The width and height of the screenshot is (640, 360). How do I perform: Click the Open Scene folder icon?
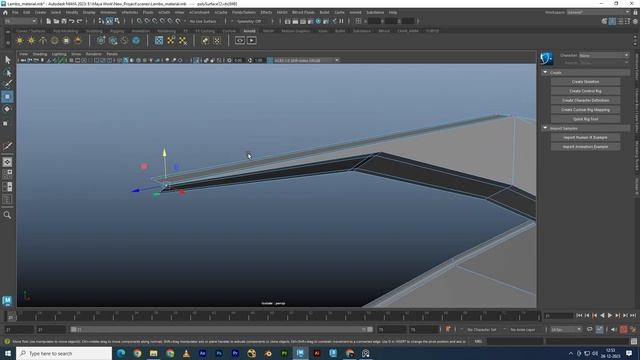[56, 21]
